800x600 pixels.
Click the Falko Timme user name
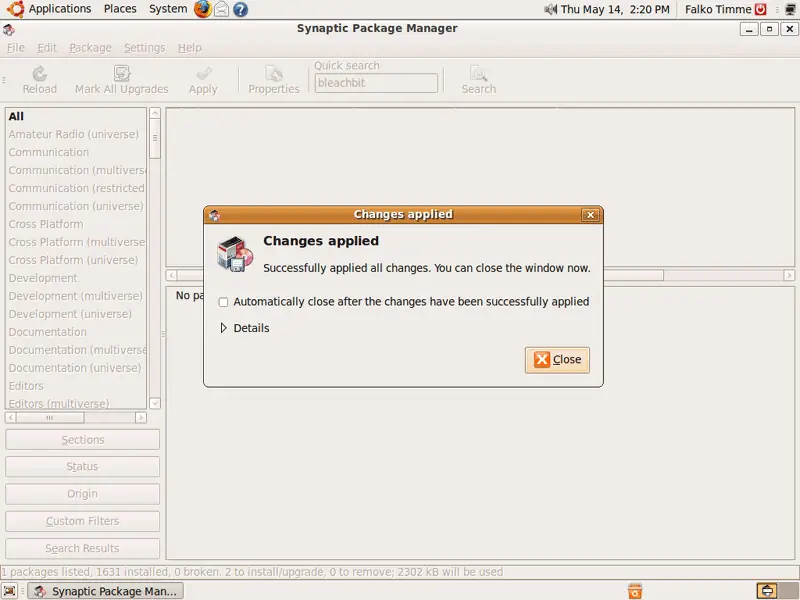[718, 9]
